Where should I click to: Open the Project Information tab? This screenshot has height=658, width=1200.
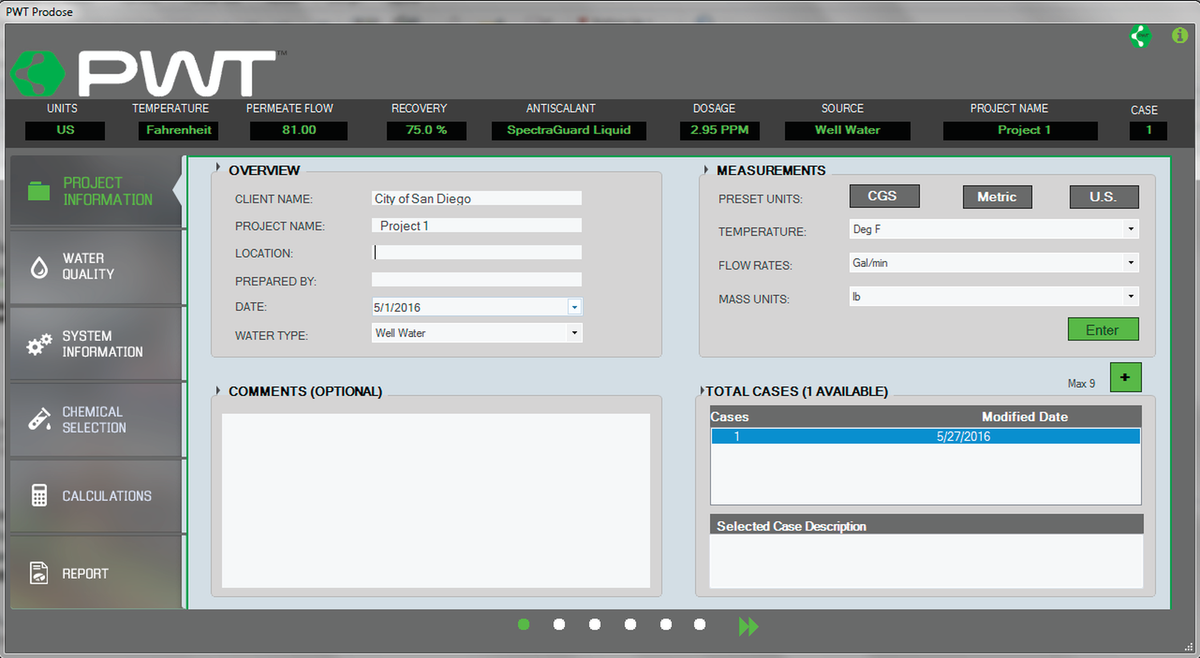pyautogui.click(x=96, y=191)
